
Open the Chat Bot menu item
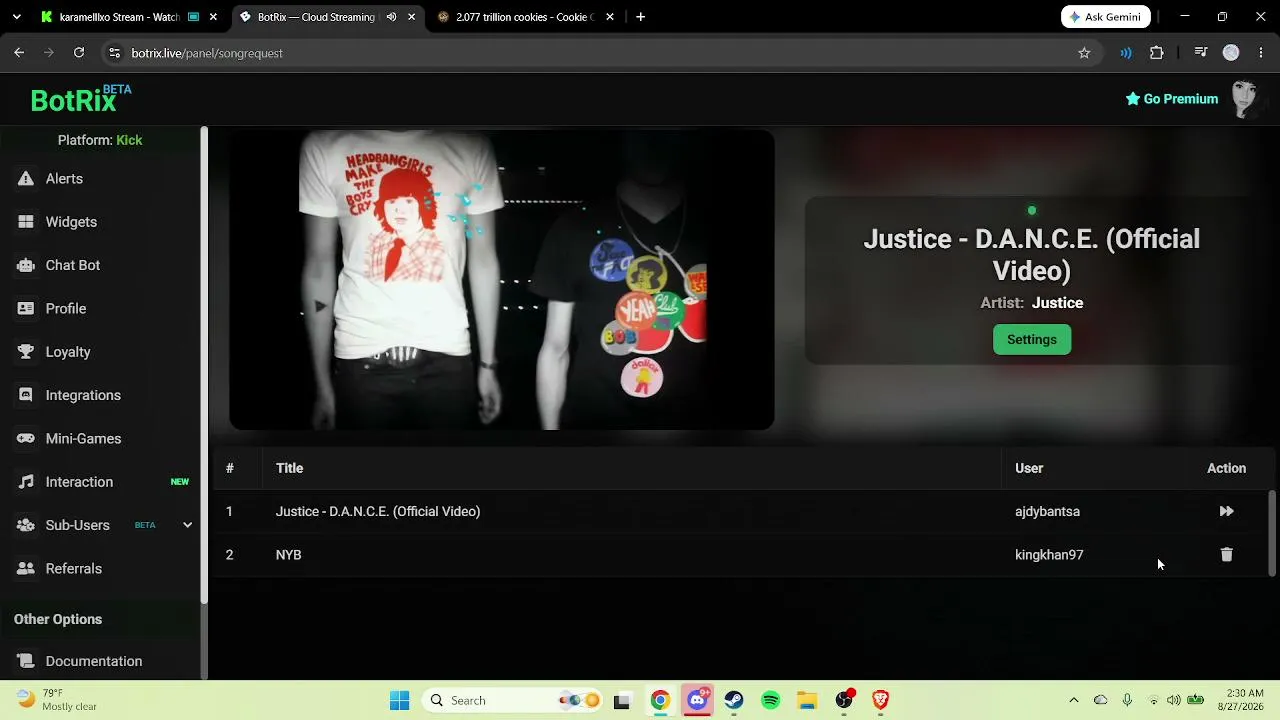73,265
